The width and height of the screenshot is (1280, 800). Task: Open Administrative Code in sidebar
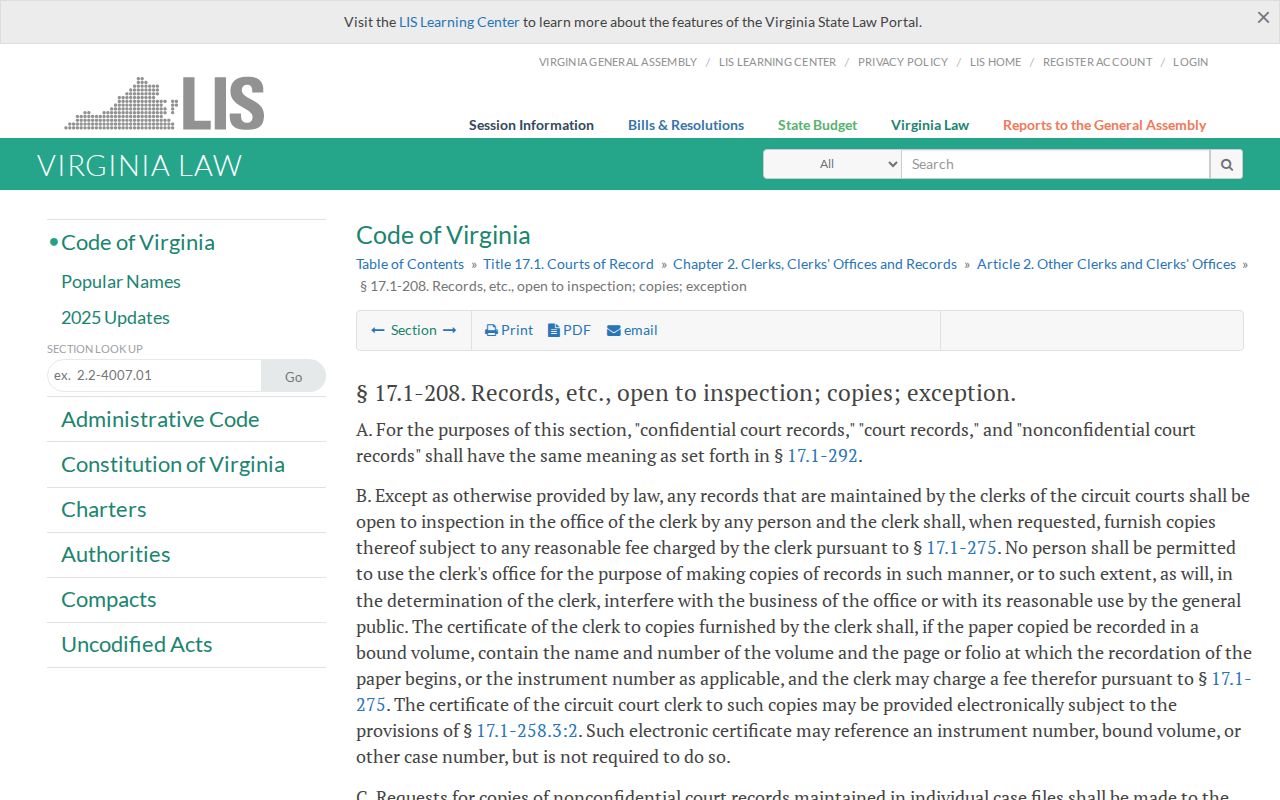click(x=160, y=420)
